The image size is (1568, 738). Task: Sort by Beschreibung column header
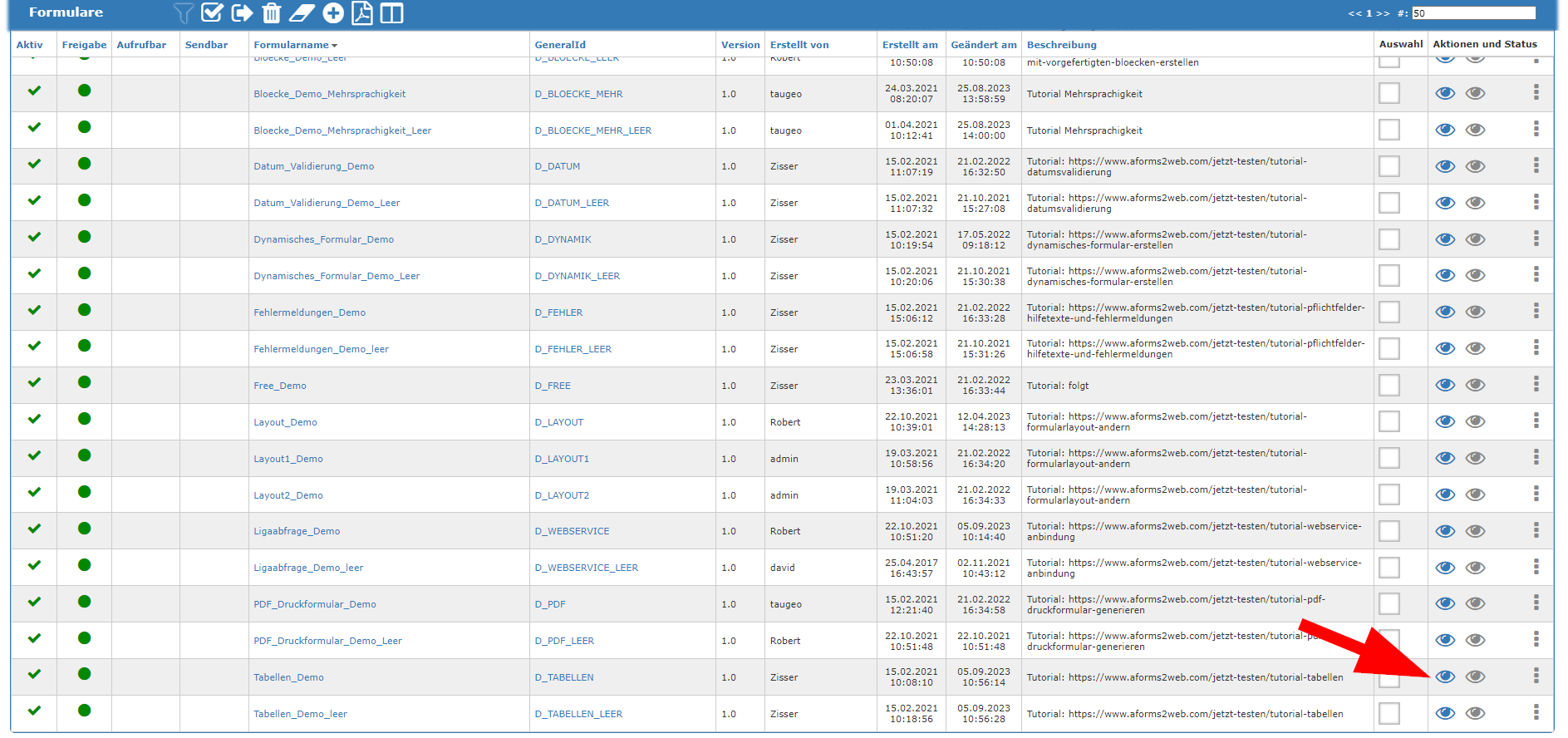1062,45
